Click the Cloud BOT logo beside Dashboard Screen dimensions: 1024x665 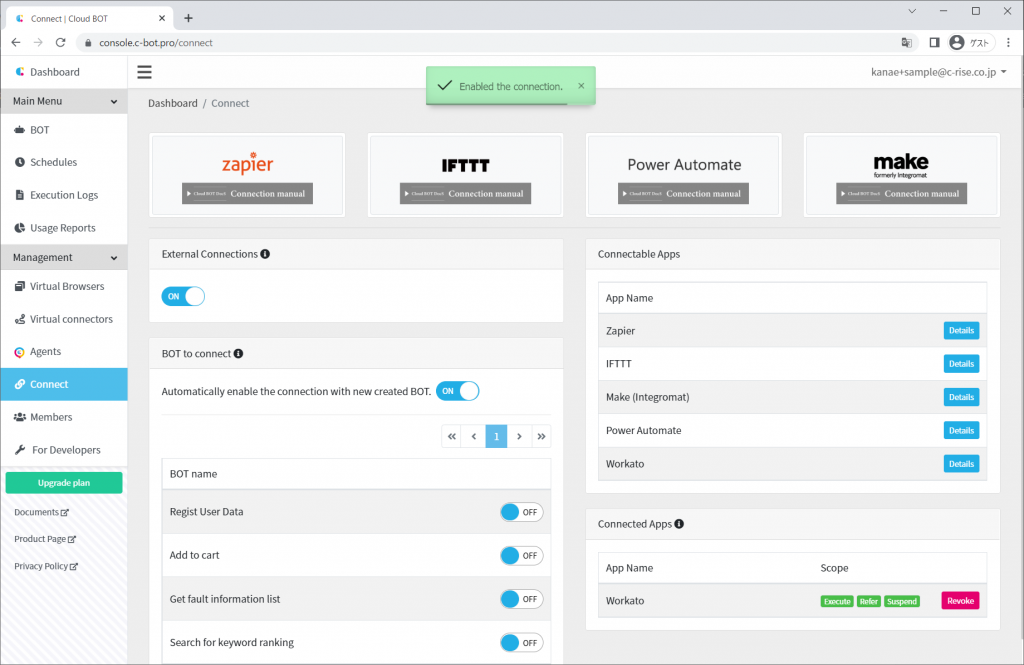click(20, 72)
